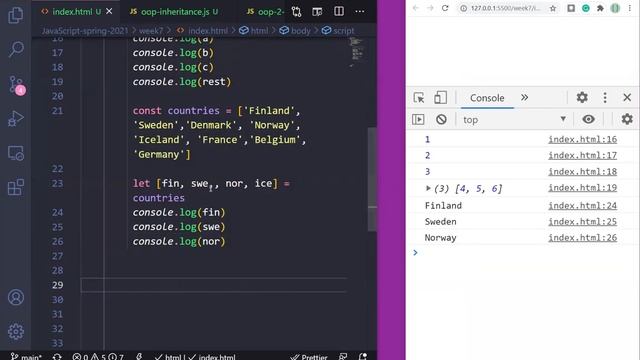The width and height of the screenshot is (640, 360).
Task: Open DevTools Settings gear
Action: point(582,98)
